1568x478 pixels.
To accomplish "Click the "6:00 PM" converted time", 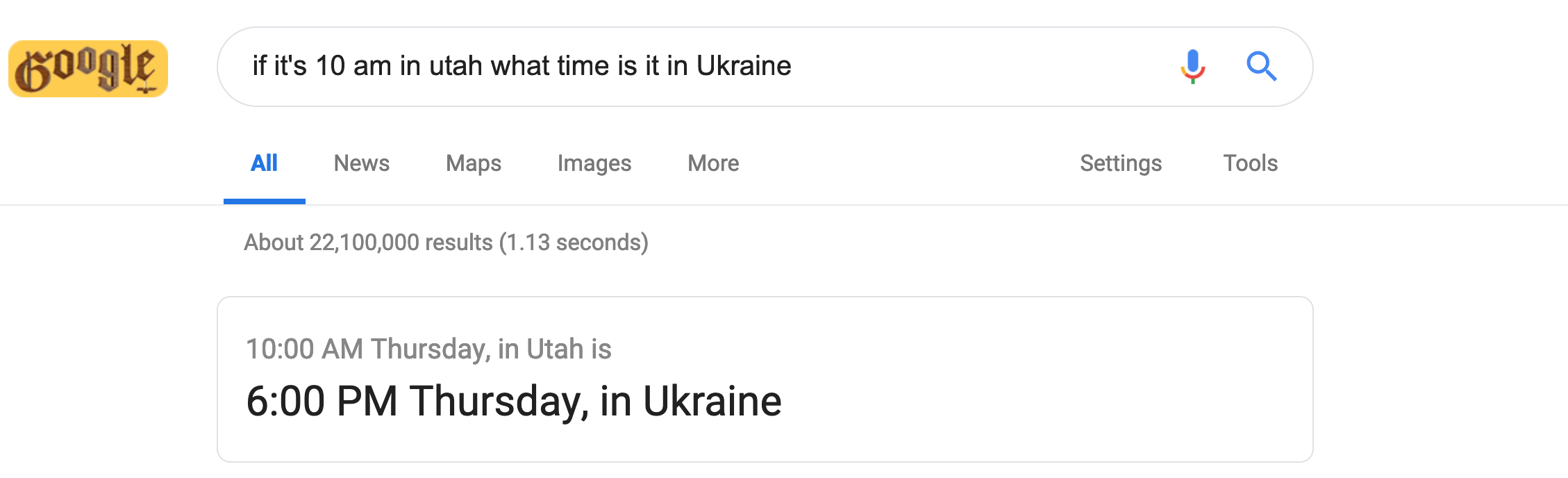I will pos(322,402).
